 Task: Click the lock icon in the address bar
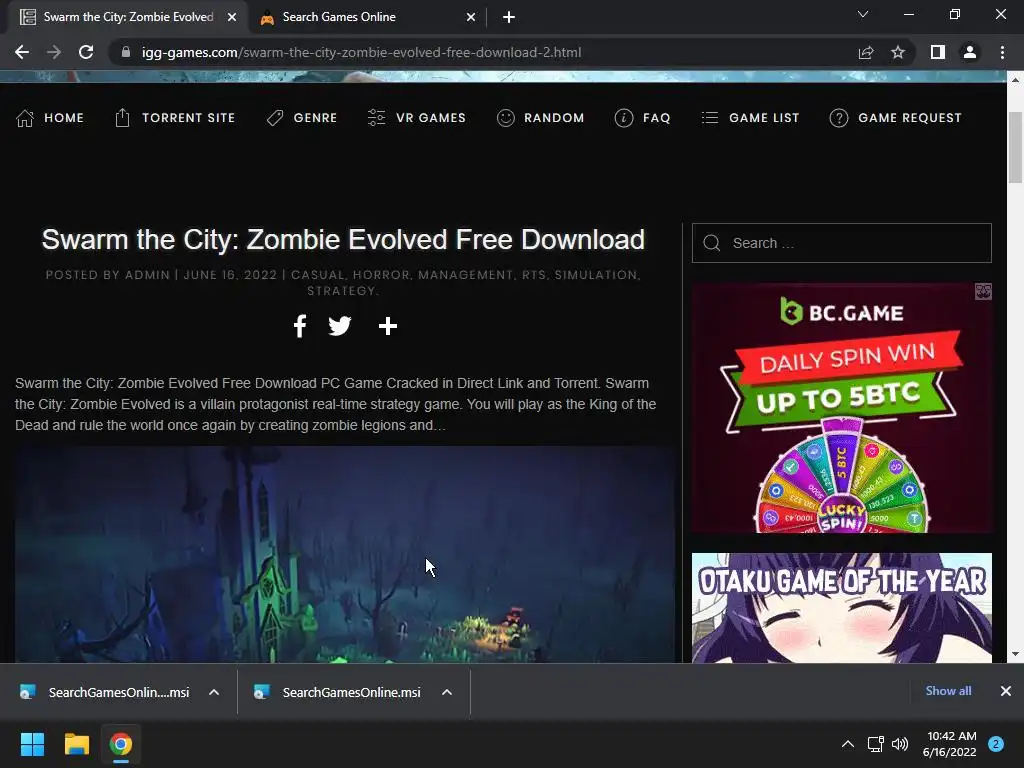coord(126,52)
